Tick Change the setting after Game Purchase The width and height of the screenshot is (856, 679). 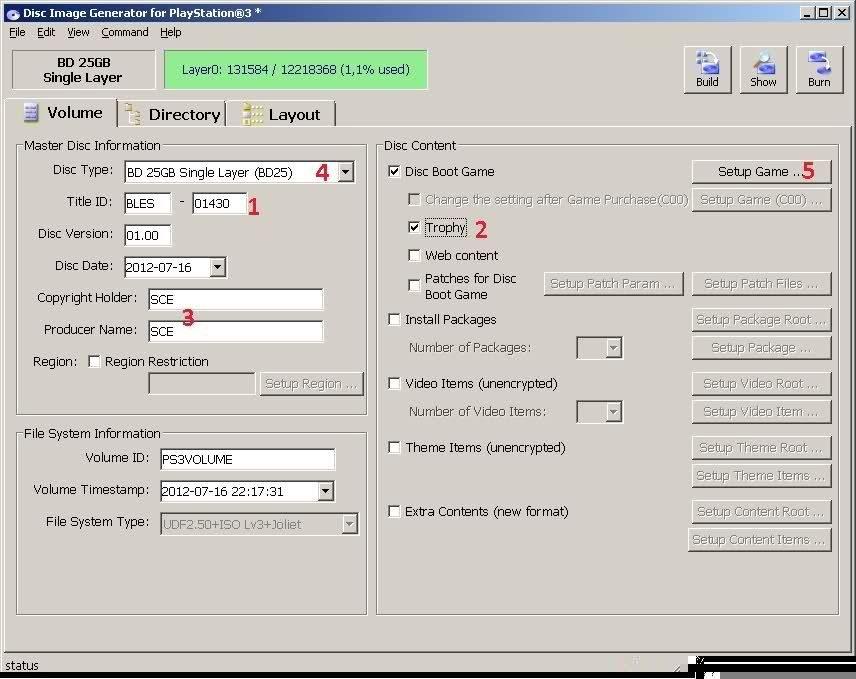(414, 200)
